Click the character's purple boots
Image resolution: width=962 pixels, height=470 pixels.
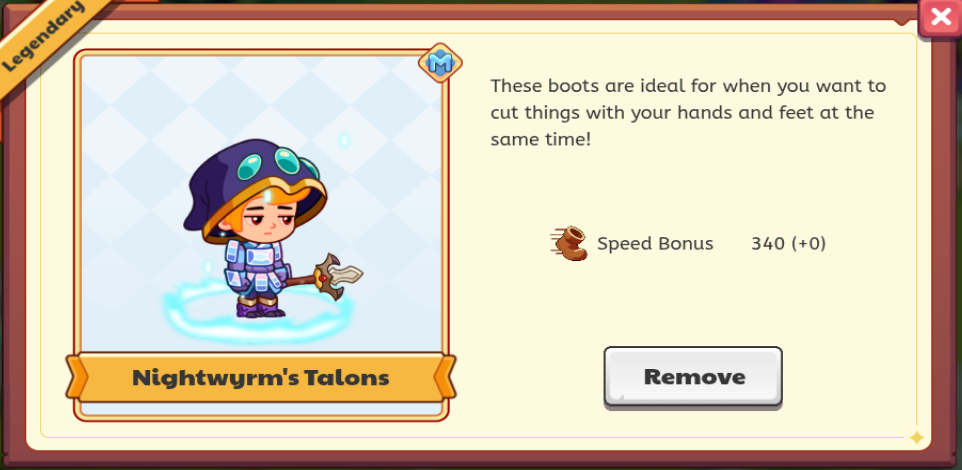(261, 307)
